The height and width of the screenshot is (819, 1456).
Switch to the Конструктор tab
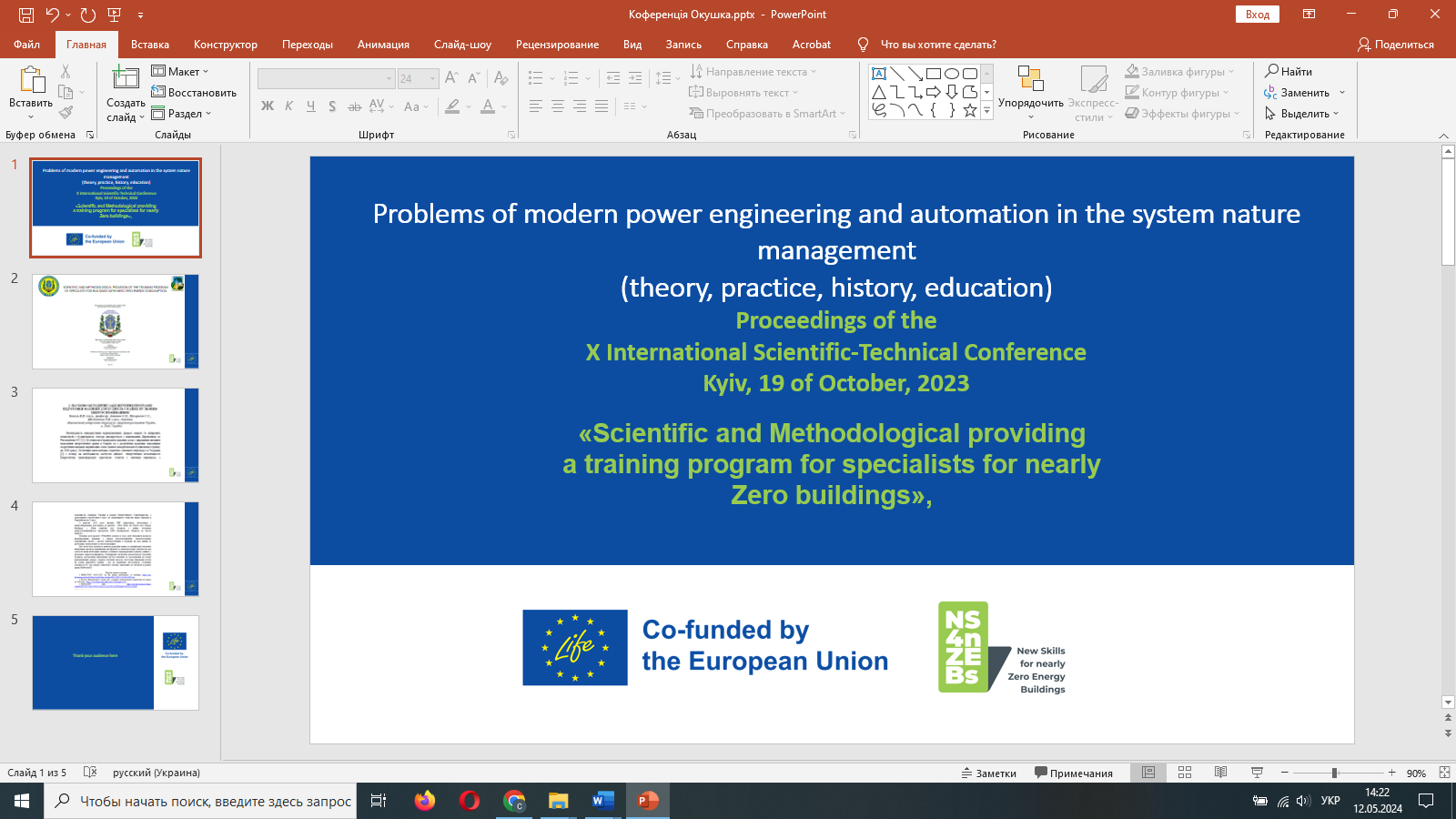pyautogui.click(x=226, y=45)
